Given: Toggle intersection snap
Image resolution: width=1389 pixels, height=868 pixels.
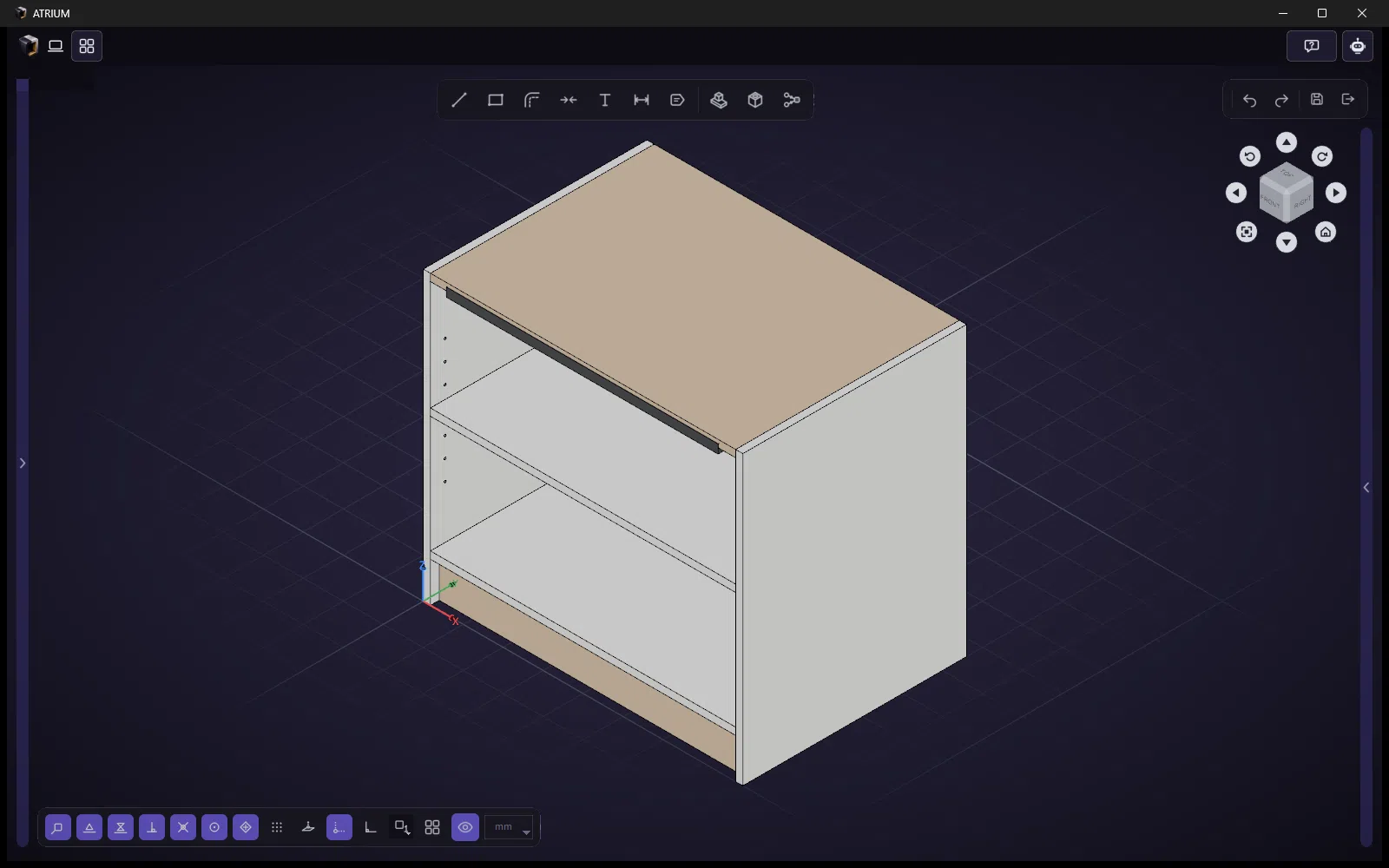Looking at the screenshot, I should point(183,827).
